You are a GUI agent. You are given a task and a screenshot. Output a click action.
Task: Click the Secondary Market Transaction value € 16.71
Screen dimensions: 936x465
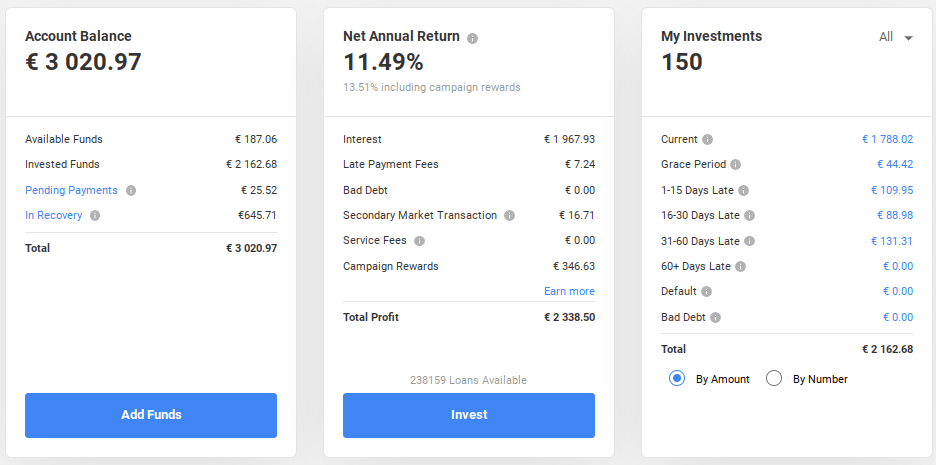pyautogui.click(x=577, y=215)
